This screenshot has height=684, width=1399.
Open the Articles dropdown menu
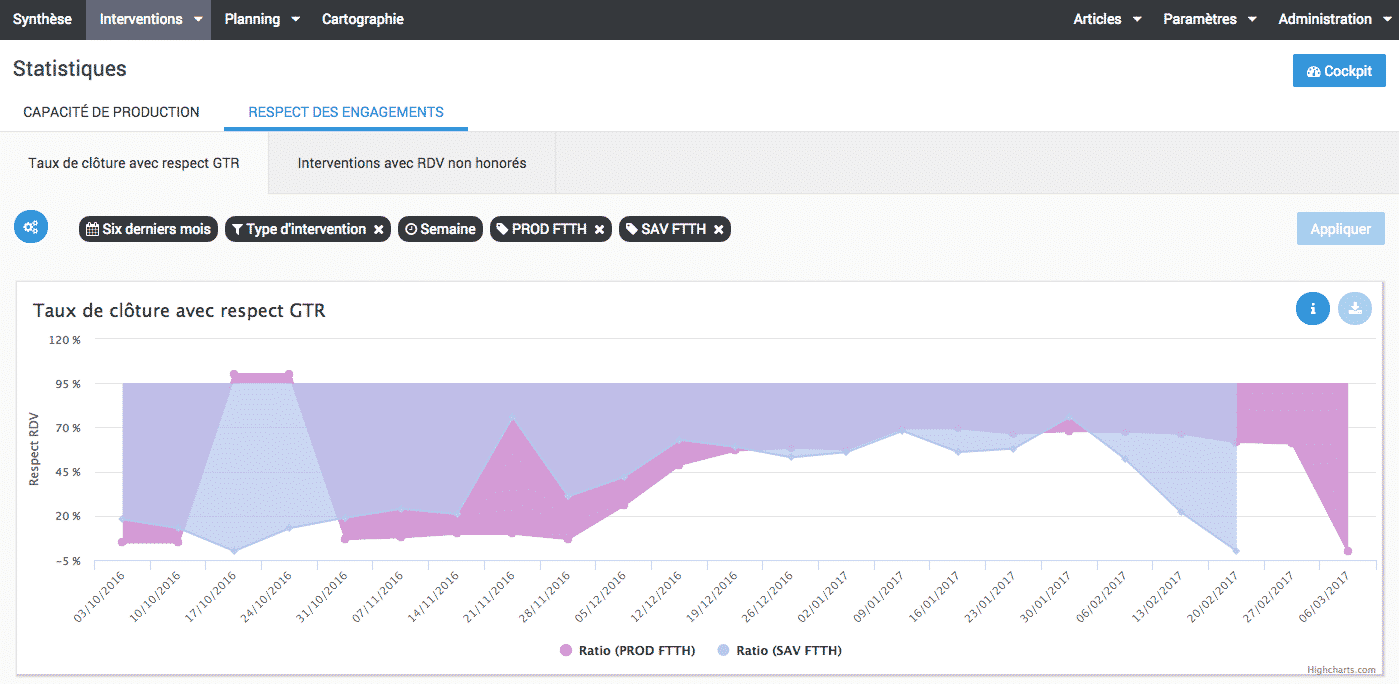(x=1107, y=19)
